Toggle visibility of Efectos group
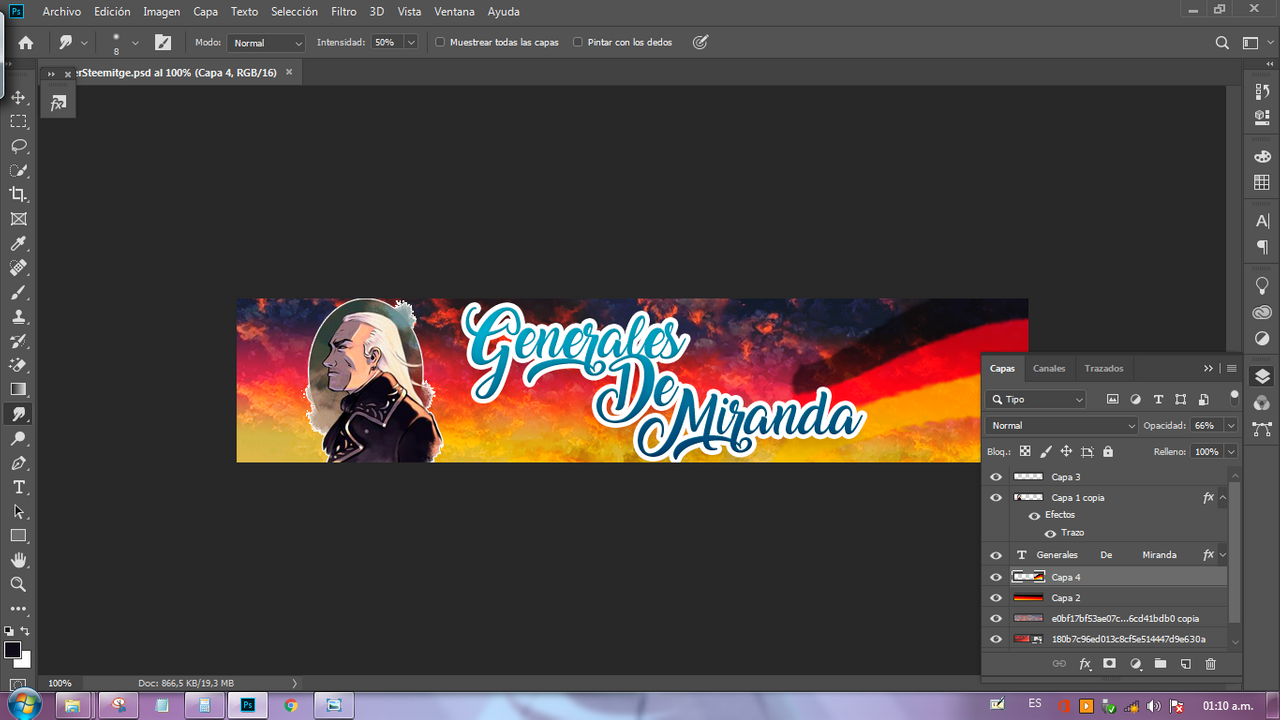Viewport: 1280px width, 720px height. click(x=1034, y=515)
